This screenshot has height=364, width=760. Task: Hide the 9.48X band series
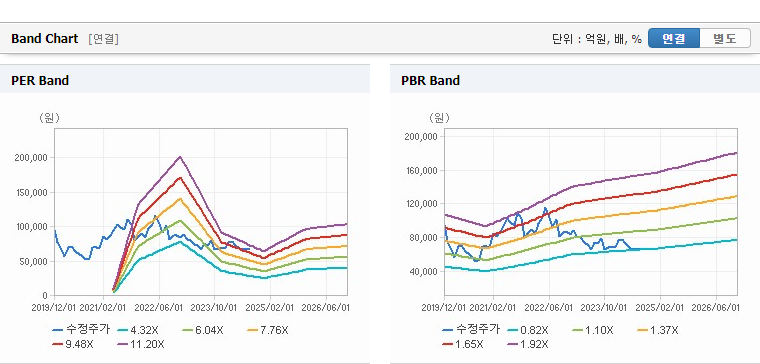tap(74, 345)
